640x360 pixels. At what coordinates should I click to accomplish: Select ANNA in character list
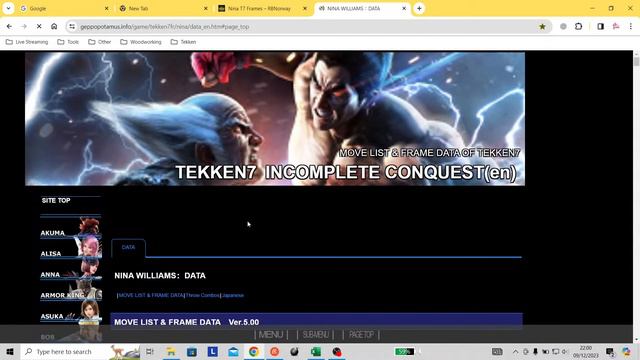(71, 269)
